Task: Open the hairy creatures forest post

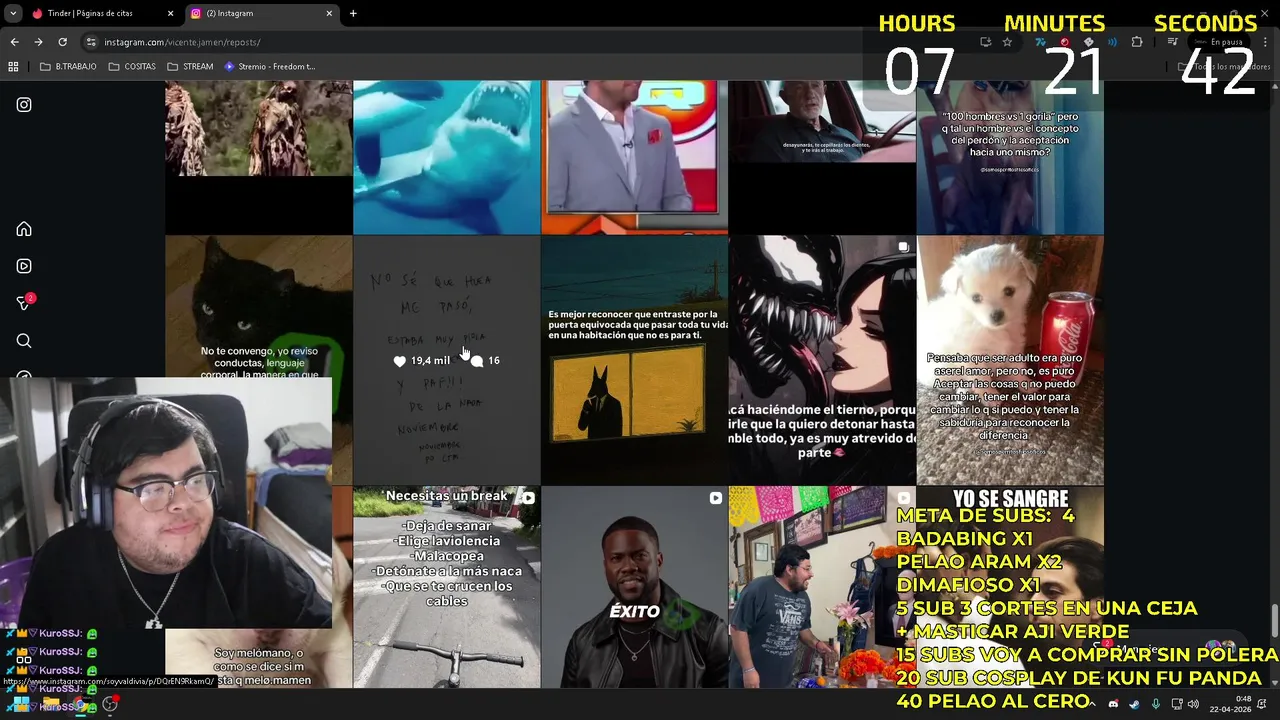Action: tap(258, 157)
